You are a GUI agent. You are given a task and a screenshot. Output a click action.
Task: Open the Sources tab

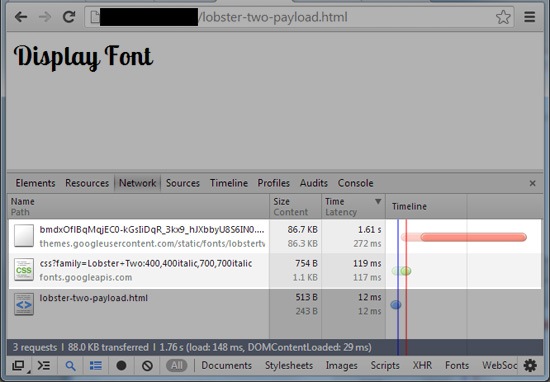(183, 183)
